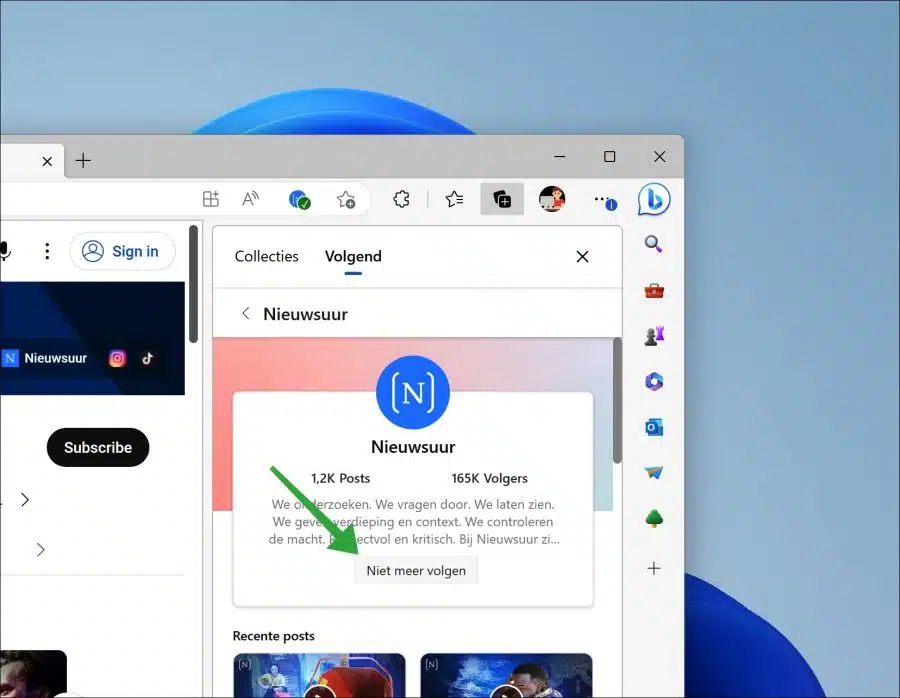The width and height of the screenshot is (900, 698).
Task: Click the Collections panel vertical scrollbar
Action: (x=617, y=400)
